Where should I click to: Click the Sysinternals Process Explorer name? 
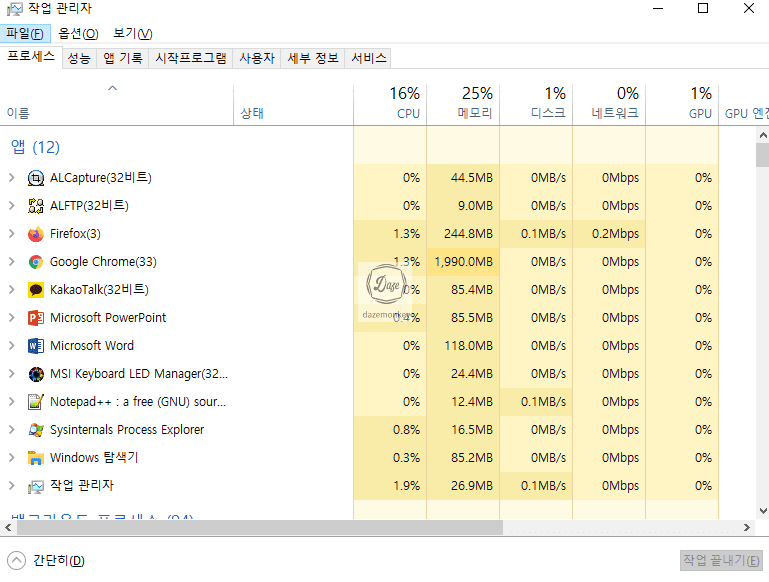pos(127,430)
